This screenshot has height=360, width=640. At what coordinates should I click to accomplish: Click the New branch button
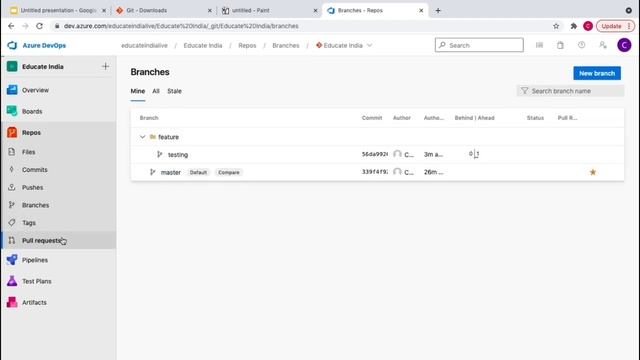[x=597, y=73]
